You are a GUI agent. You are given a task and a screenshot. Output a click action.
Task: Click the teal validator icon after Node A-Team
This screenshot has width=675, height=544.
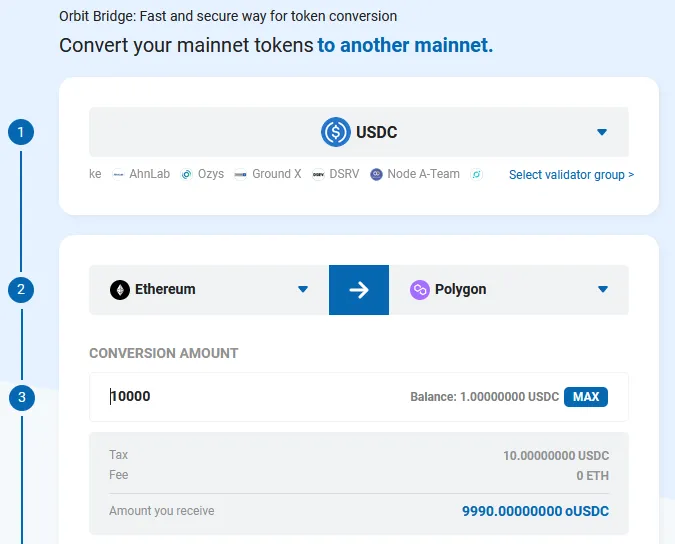[x=476, y=174]
